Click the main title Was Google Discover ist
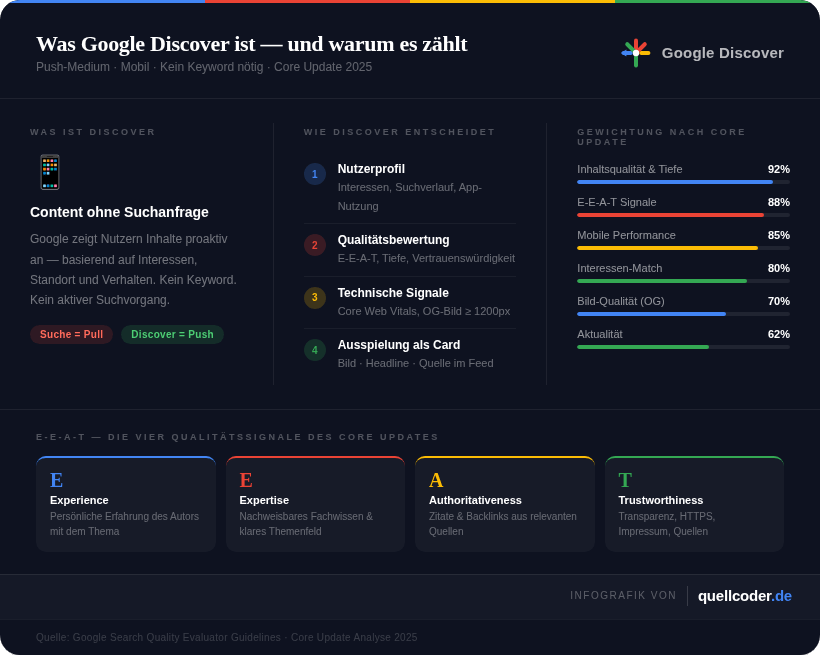This screenshot has height=655, width=820. (x=251, y=44)
